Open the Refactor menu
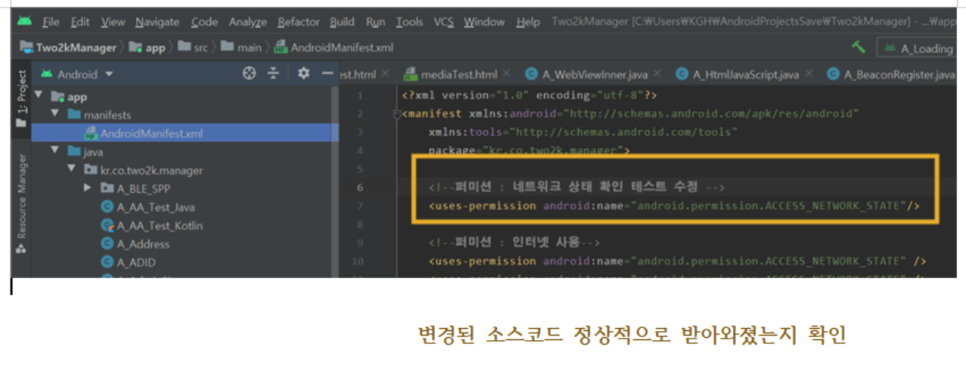966x365 pixels. pos(298,22)
